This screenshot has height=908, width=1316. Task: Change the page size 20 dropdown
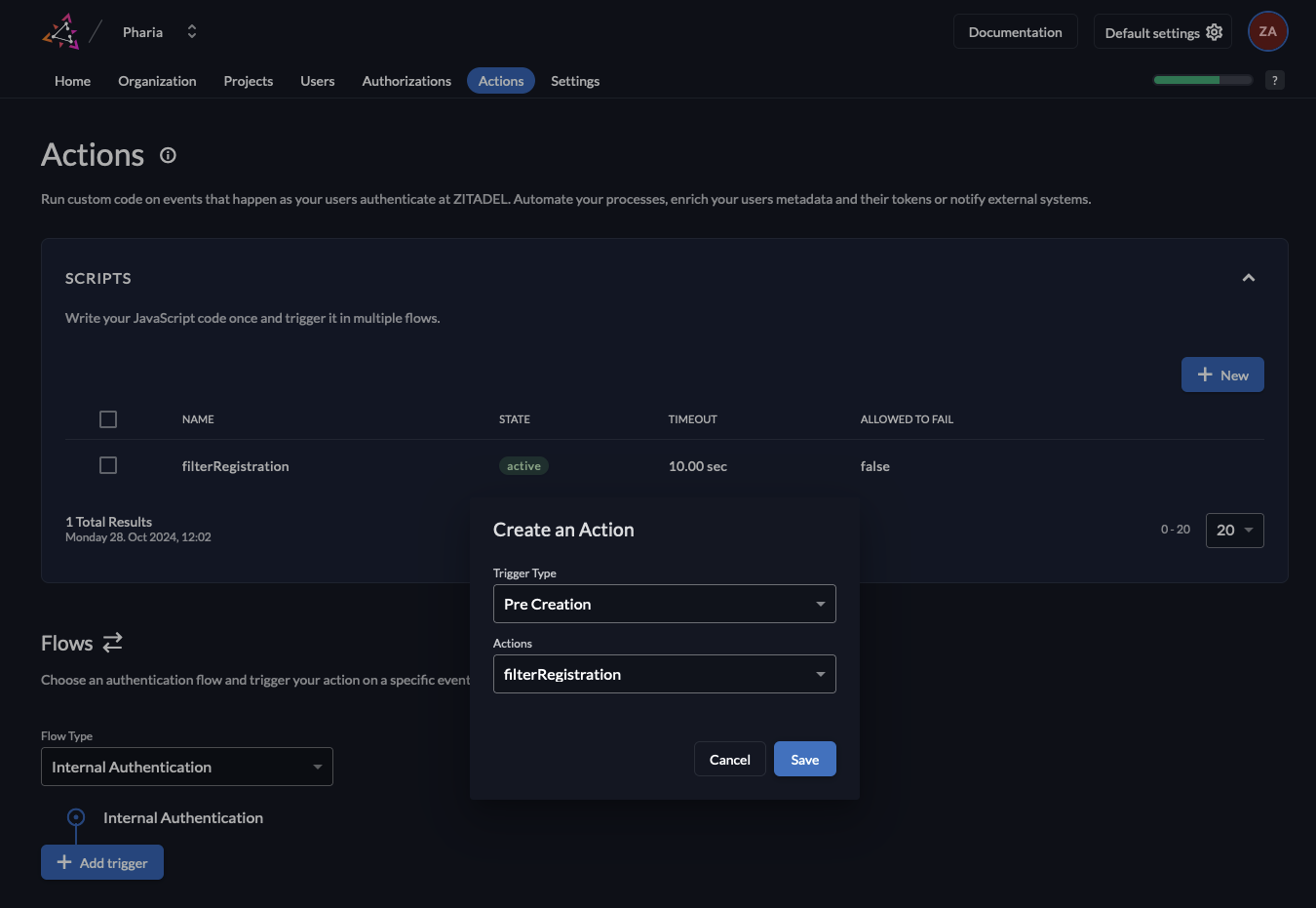point(1234,531)
